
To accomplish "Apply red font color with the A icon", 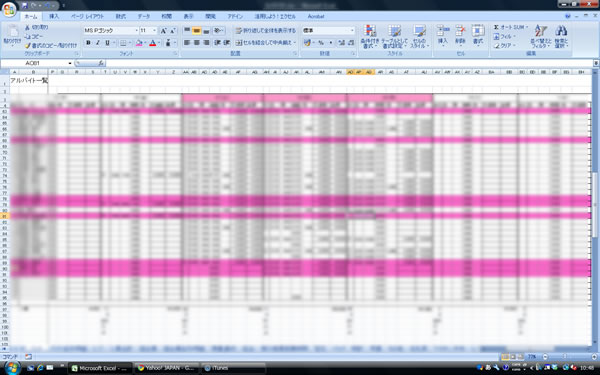I will tap(153, 43).
